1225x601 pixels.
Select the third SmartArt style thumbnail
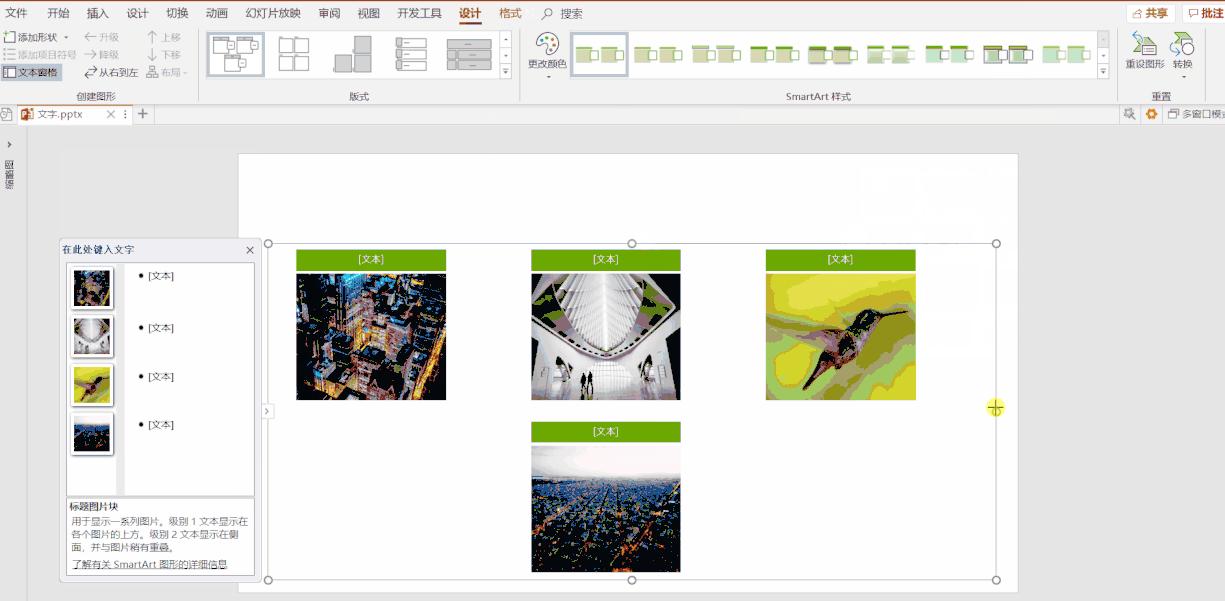click(716, 54)
